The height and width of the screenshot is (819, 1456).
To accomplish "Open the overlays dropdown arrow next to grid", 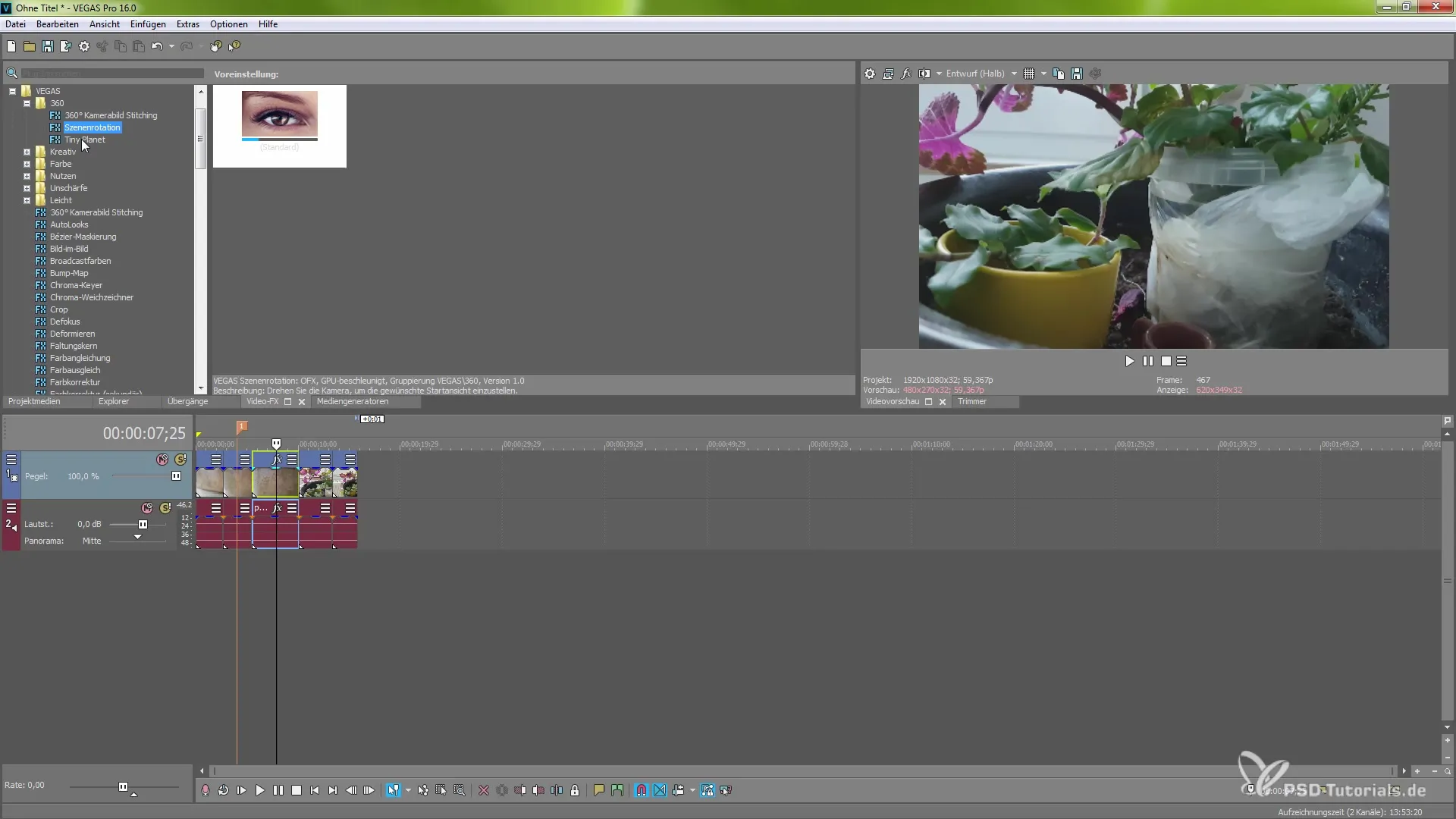I will point(1044,74).
